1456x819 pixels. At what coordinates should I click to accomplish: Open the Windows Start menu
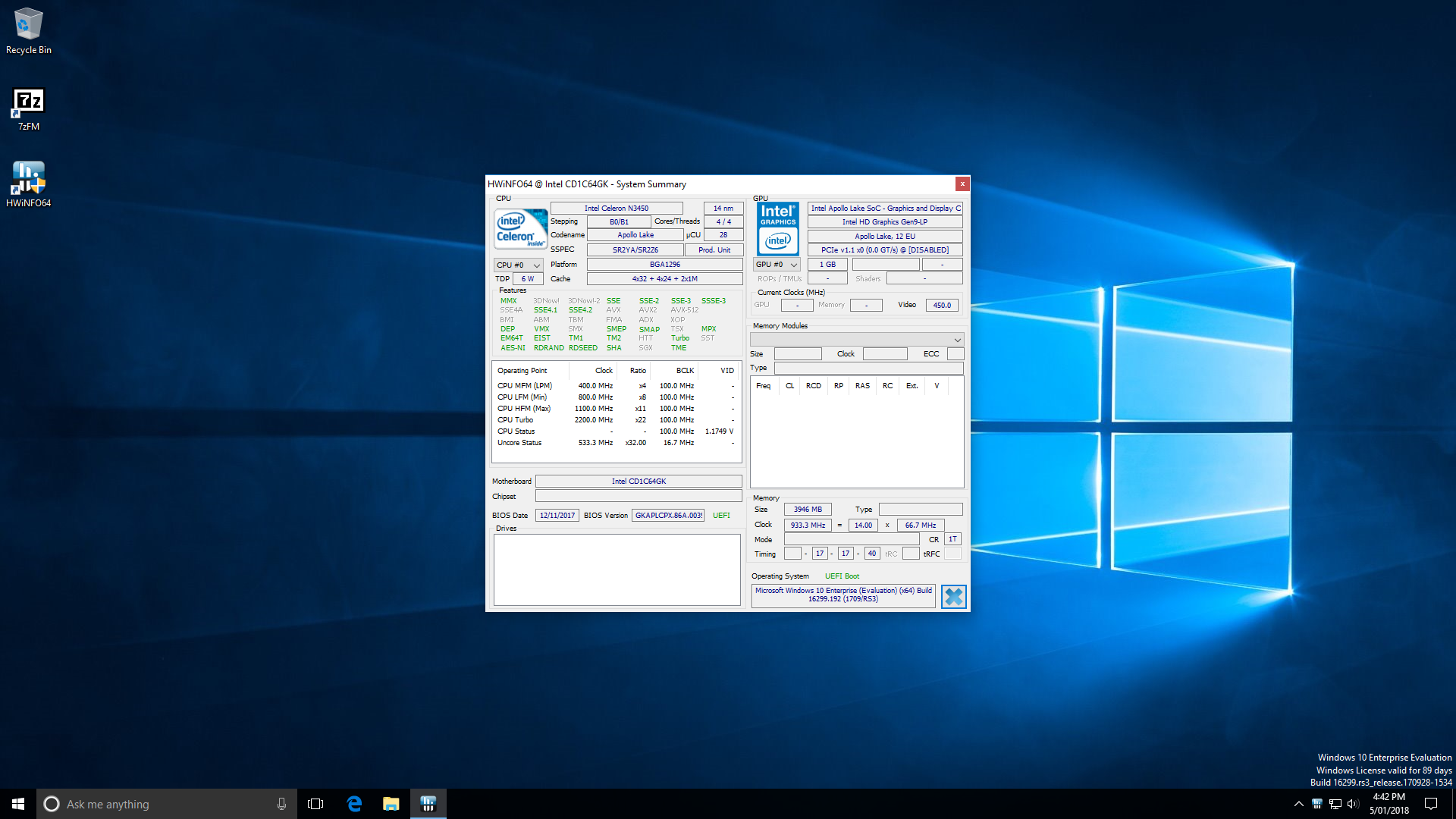pos(18,804)
